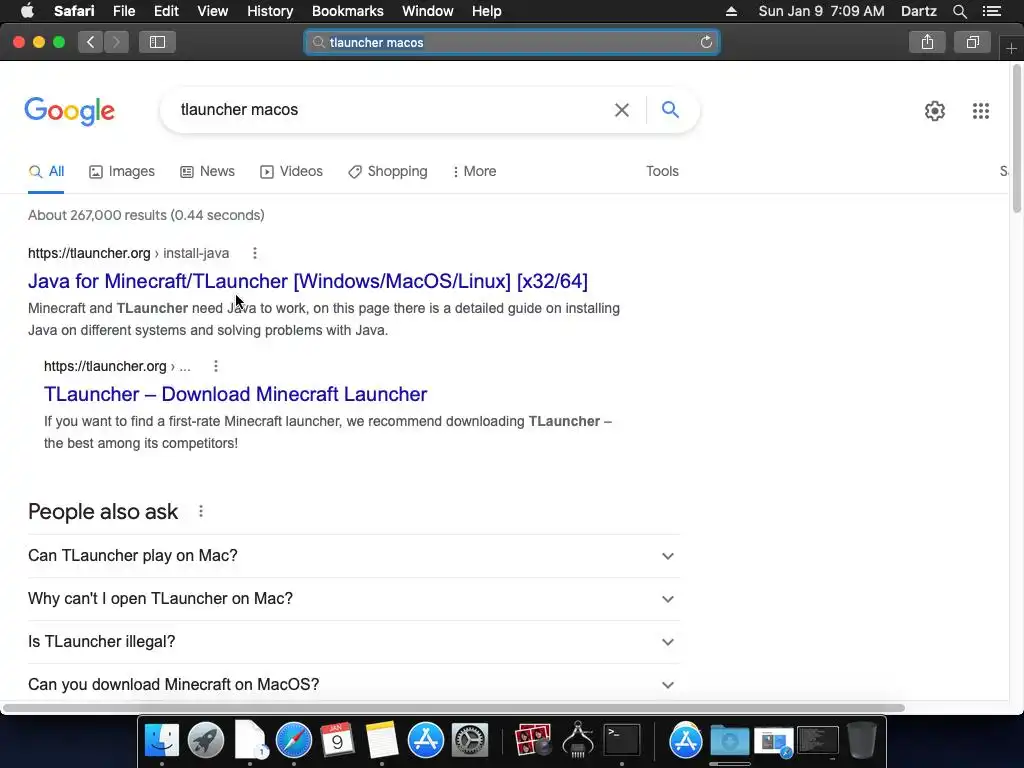Switch to the News results tab

208,172
